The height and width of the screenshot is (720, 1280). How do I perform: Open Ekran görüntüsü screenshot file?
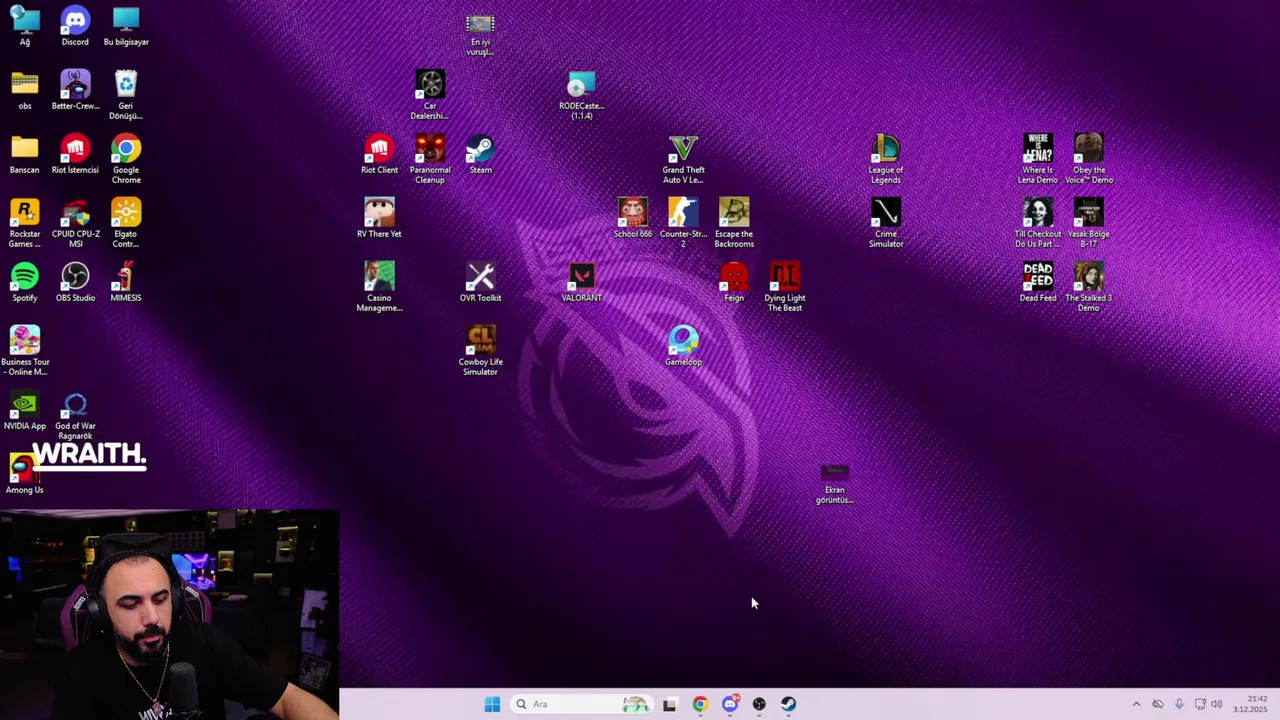(835, 484)
